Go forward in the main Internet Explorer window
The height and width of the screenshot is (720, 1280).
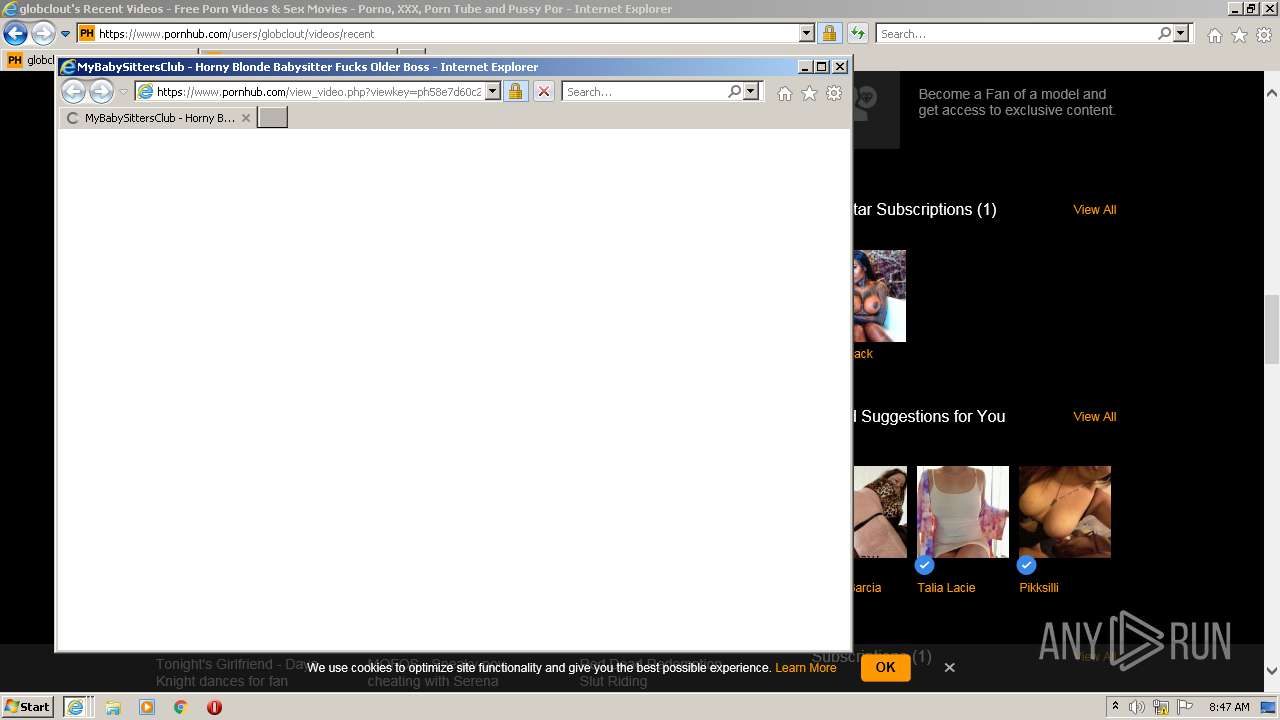pyautogui.click(x=42, y=33)
